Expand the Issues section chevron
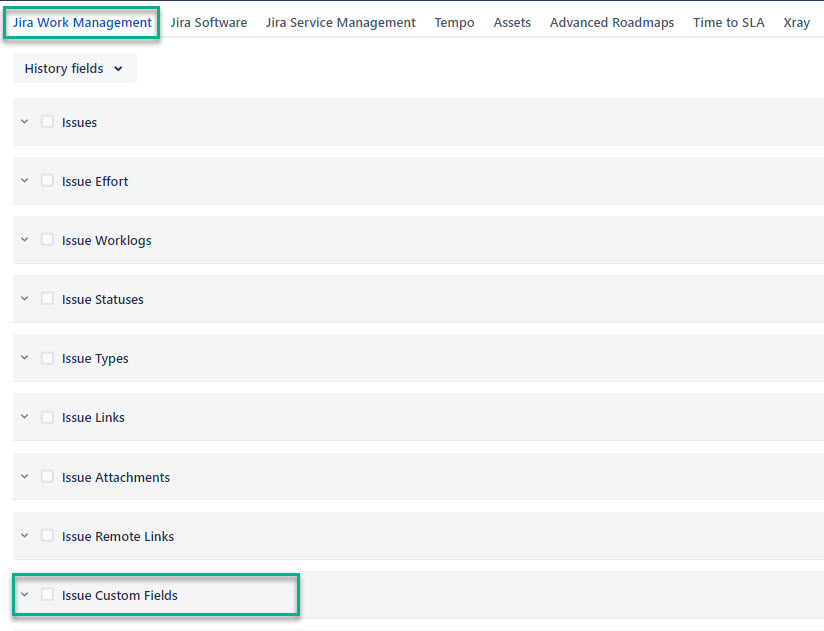Image resolution: width=824 pixels, height=631 pixels. 25,122
